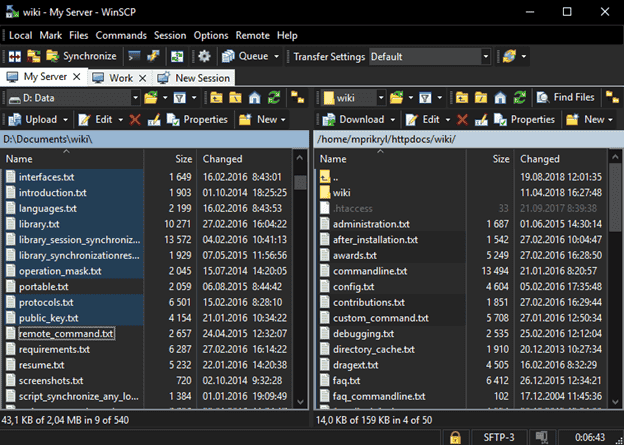Open the Preferences gear icon
Screen dimensions: 624x445
204,56
